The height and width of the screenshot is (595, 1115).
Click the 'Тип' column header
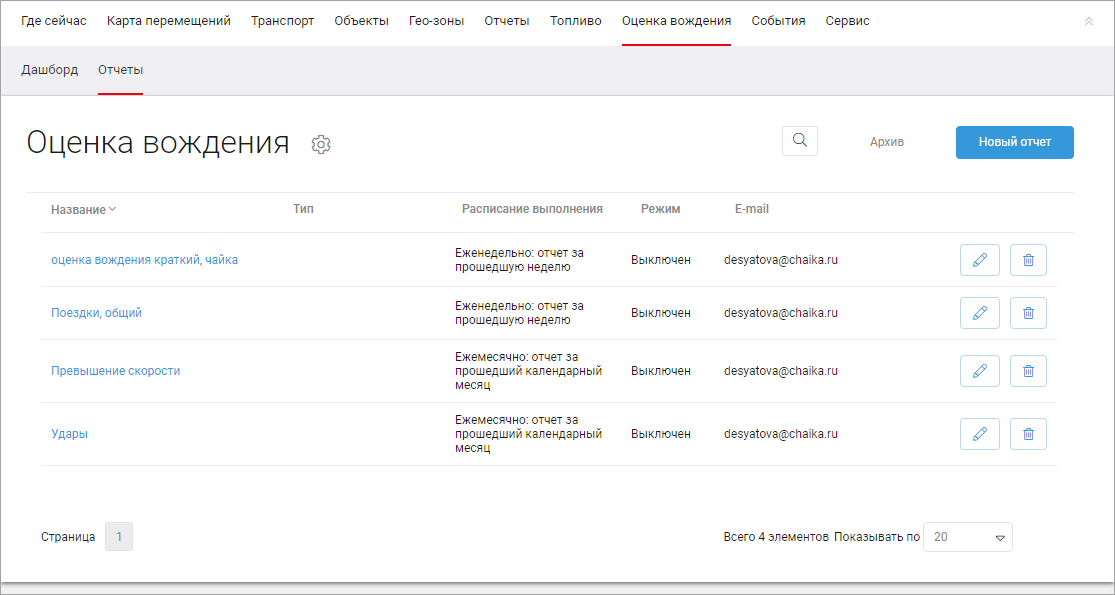point(303,209)
